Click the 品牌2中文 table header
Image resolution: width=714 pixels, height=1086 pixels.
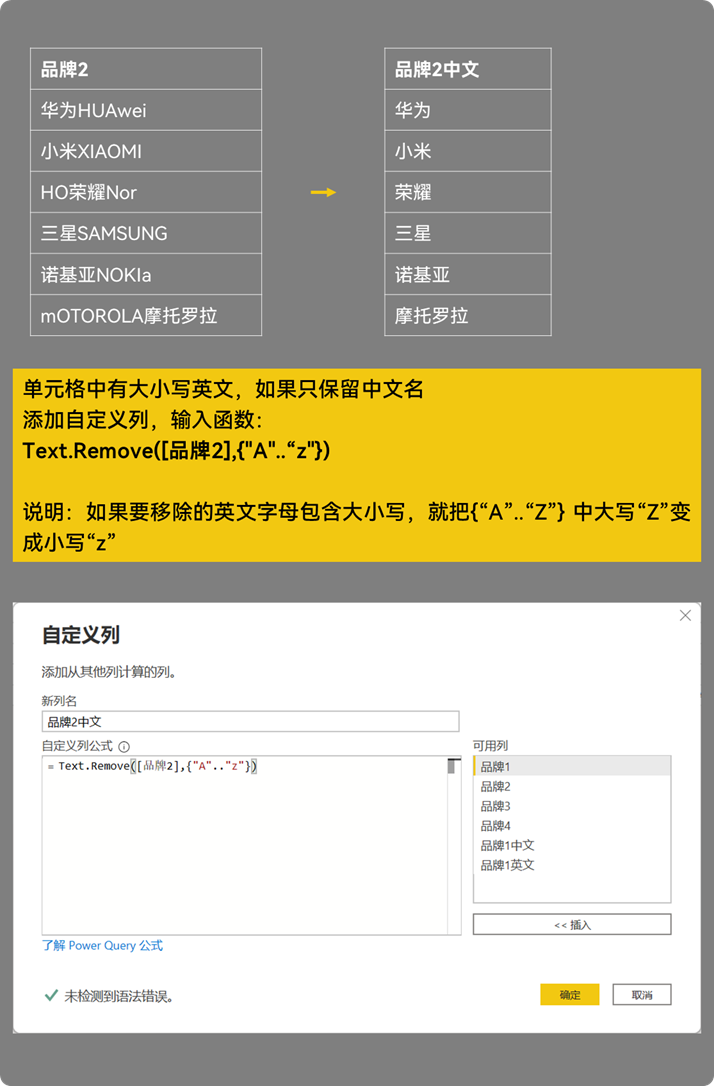(467, 69)
